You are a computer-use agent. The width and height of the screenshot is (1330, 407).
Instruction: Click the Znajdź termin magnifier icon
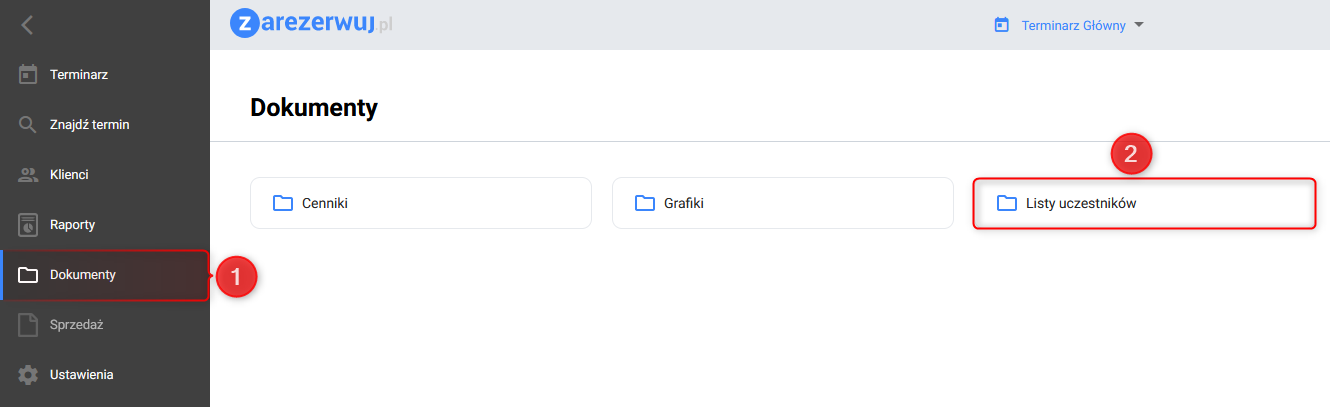[x=28, y=125]
